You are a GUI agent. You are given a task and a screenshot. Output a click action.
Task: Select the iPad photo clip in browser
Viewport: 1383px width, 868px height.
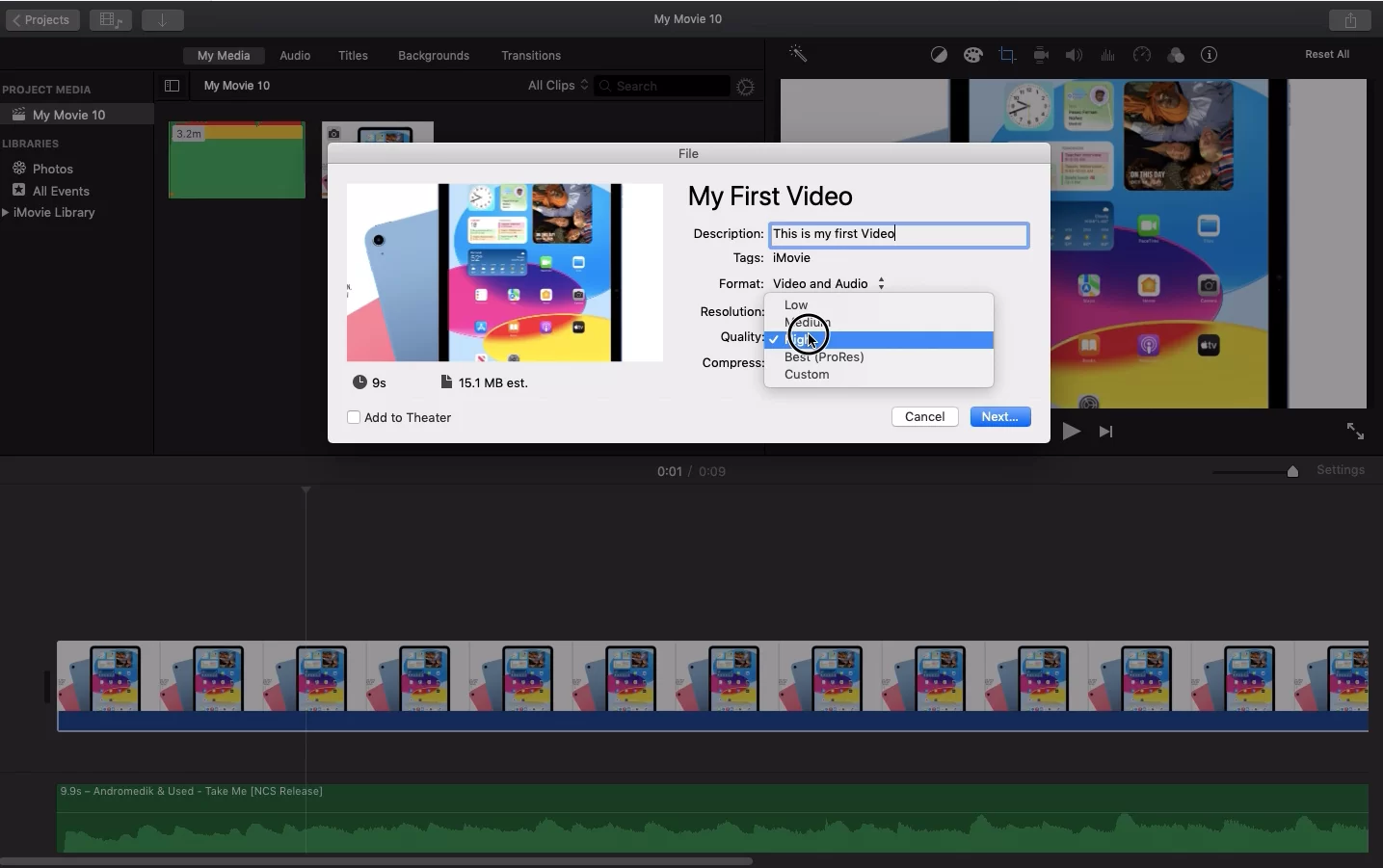click(x=378, y=132)
